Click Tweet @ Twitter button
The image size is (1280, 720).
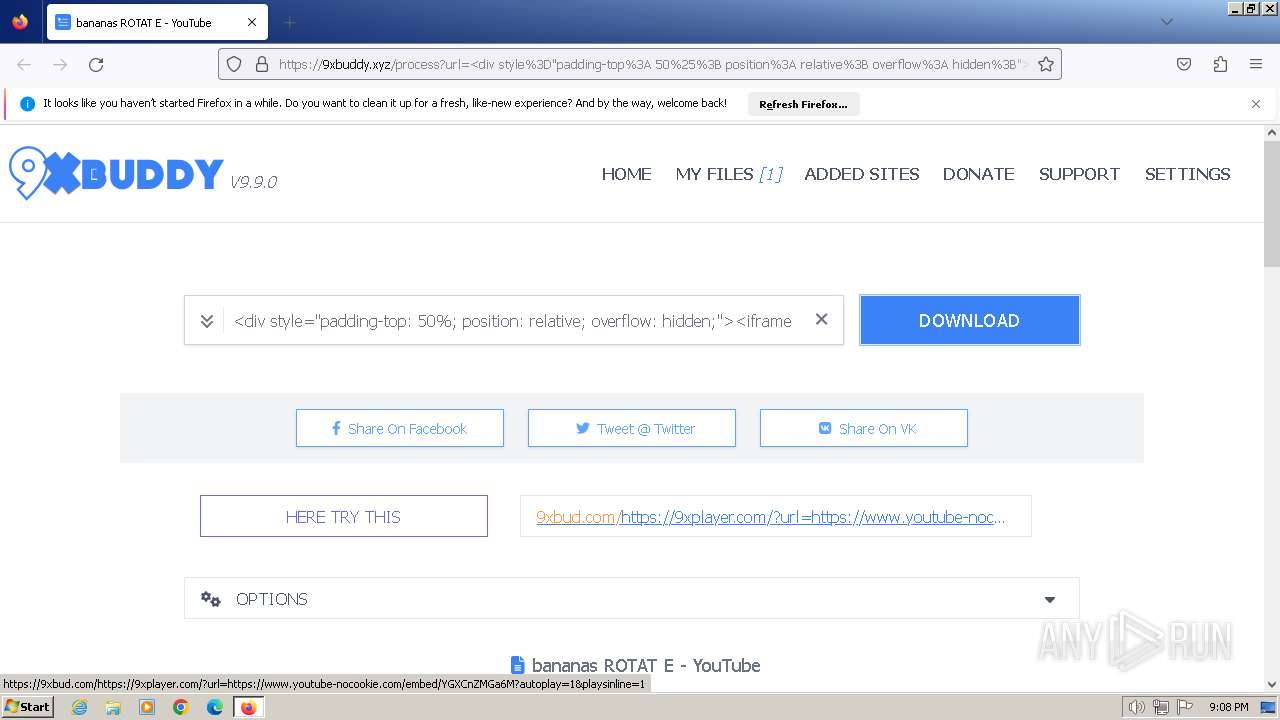pyautogui.click(x=632, y=428)
